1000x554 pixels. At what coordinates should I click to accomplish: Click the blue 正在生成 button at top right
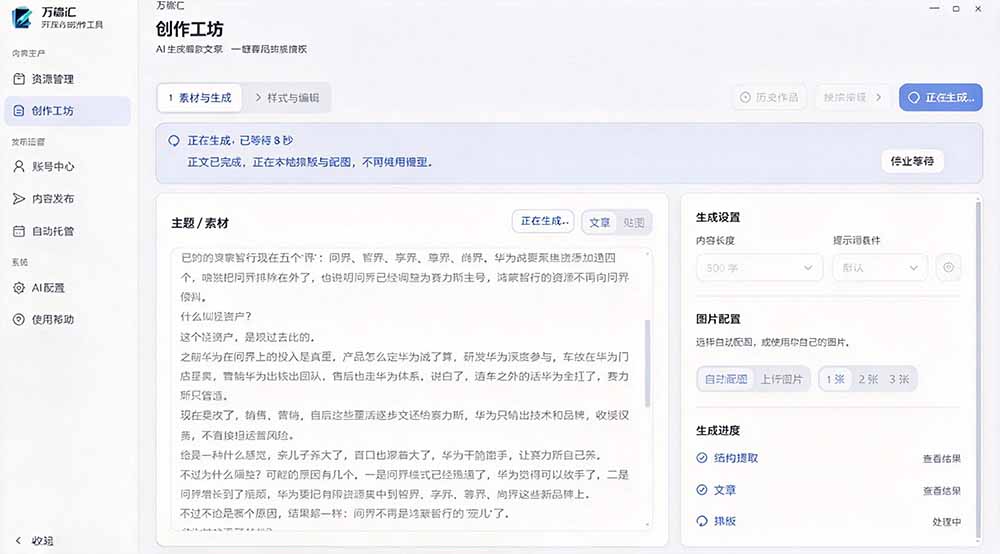tap(941, 98)
